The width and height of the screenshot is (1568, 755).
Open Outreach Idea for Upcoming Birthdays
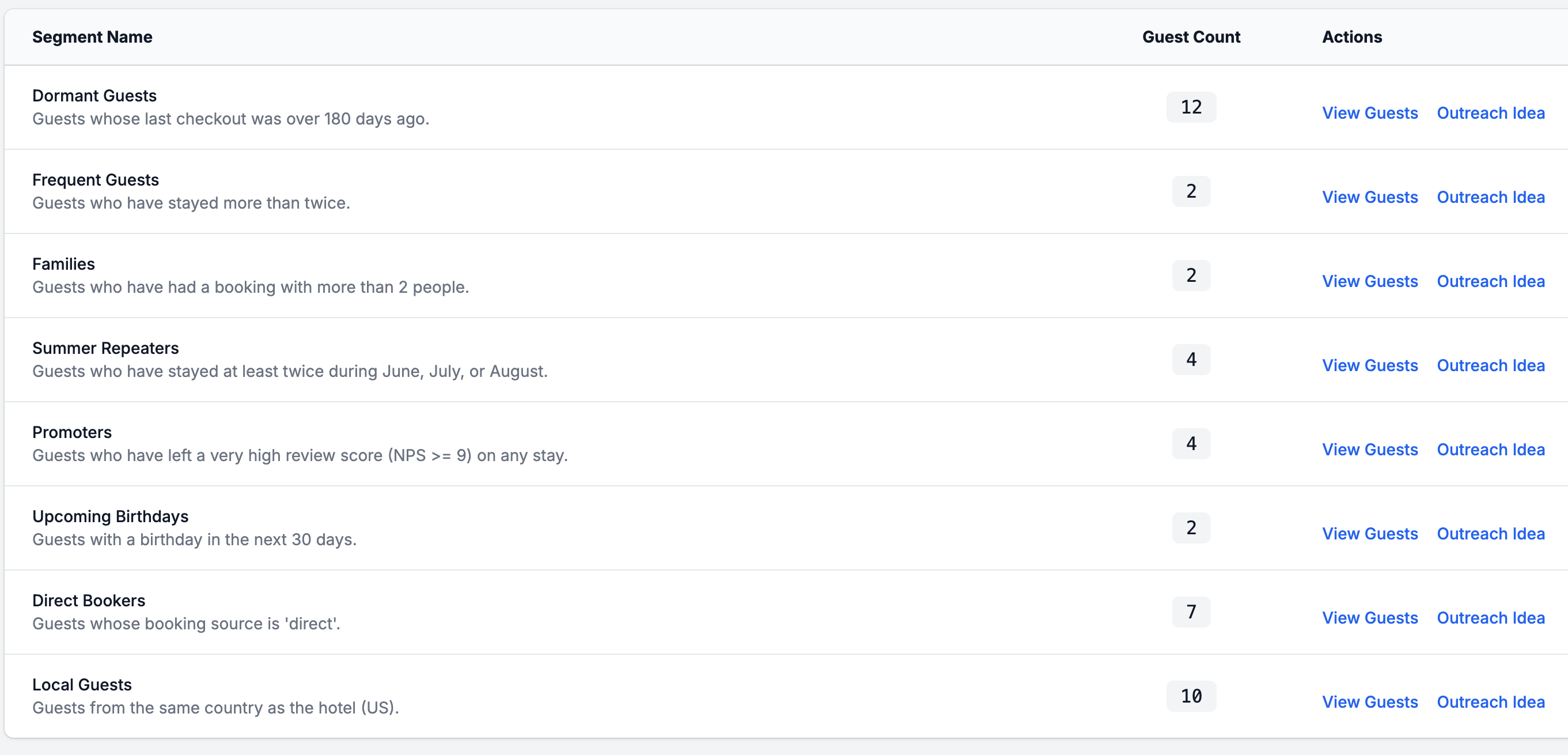[1491, 533]
